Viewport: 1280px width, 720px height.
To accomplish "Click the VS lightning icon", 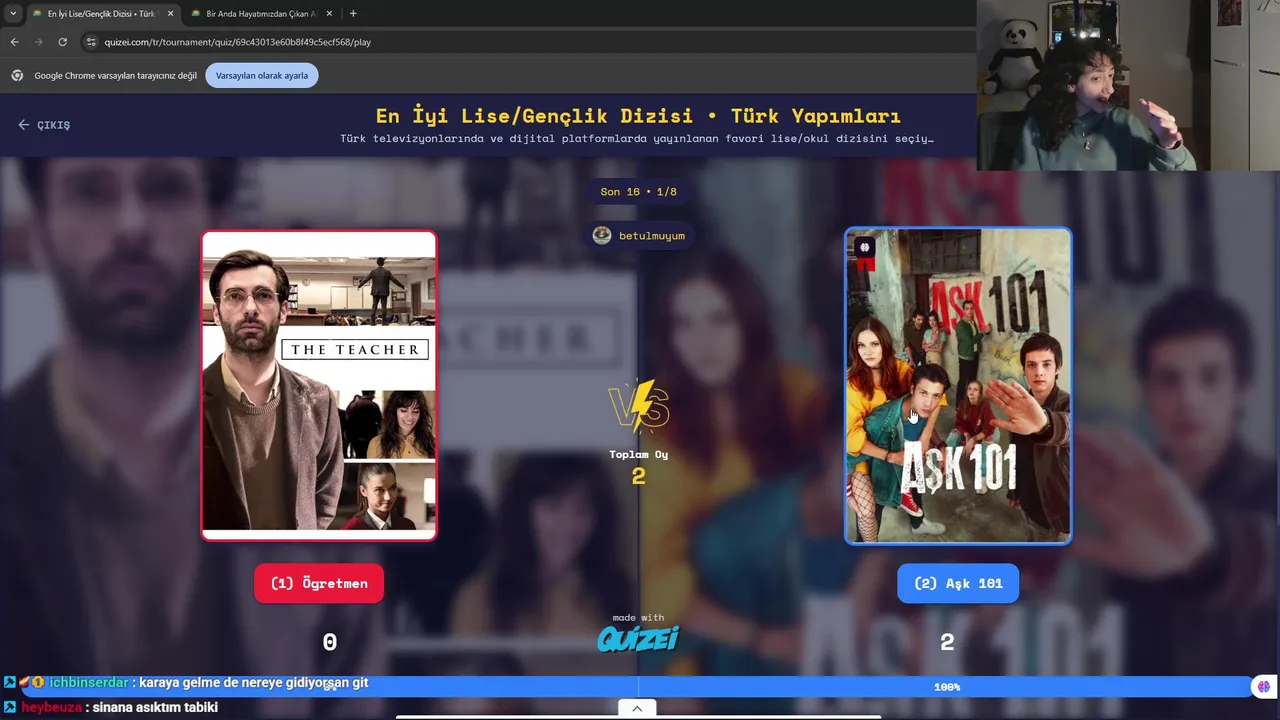I will point(638,405).
